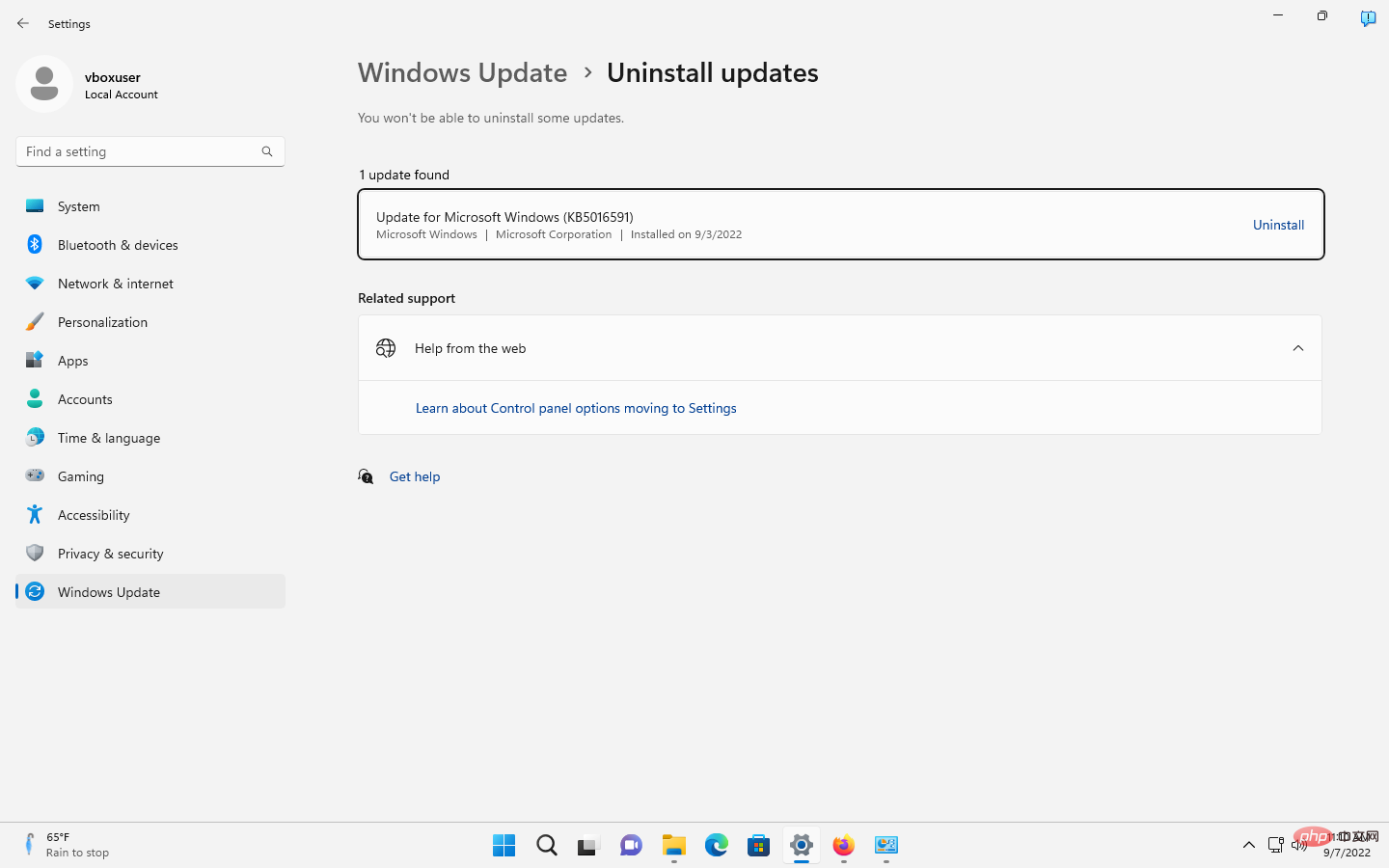Click the 1 update found label
Viewport: 1389px width, 868px height.
(404, 175)
